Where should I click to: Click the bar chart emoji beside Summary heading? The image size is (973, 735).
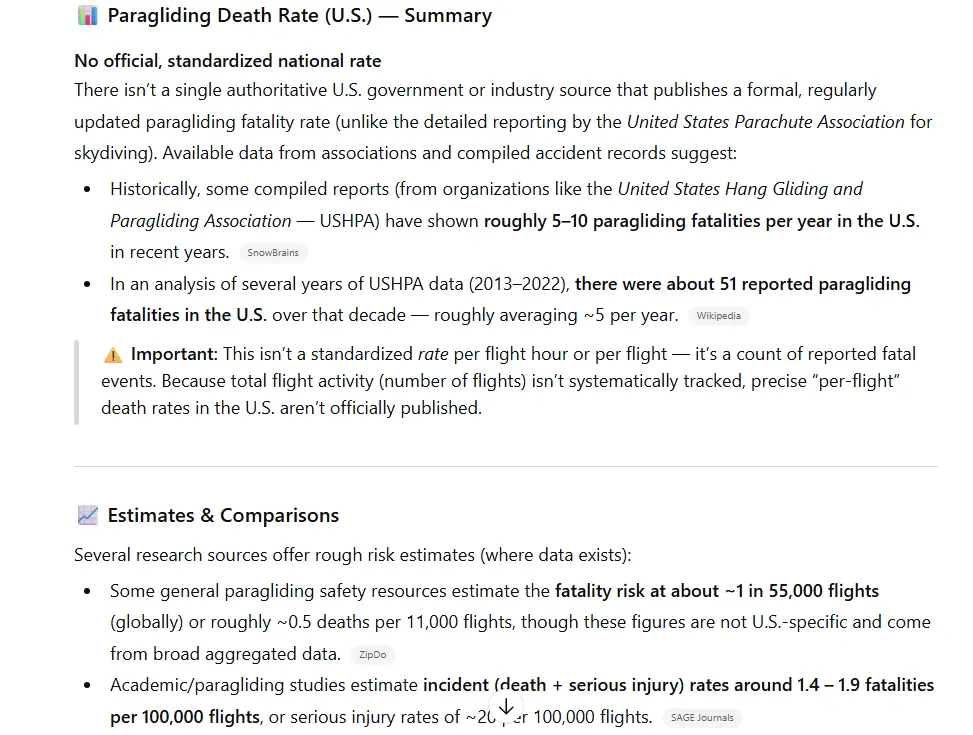(x=87, y=16)
